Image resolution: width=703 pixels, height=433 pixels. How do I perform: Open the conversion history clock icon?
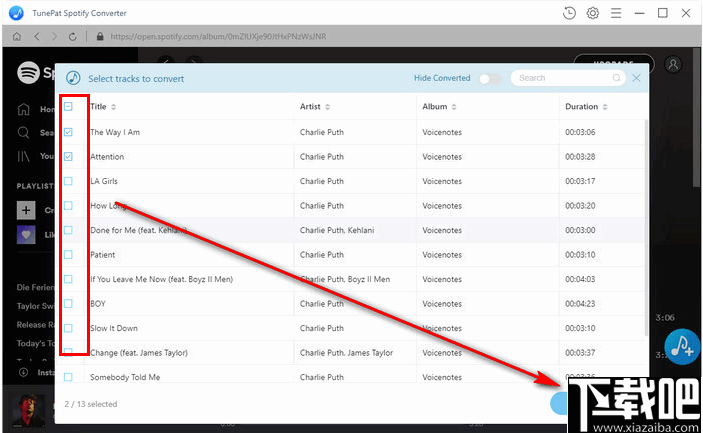click(569, 13)
